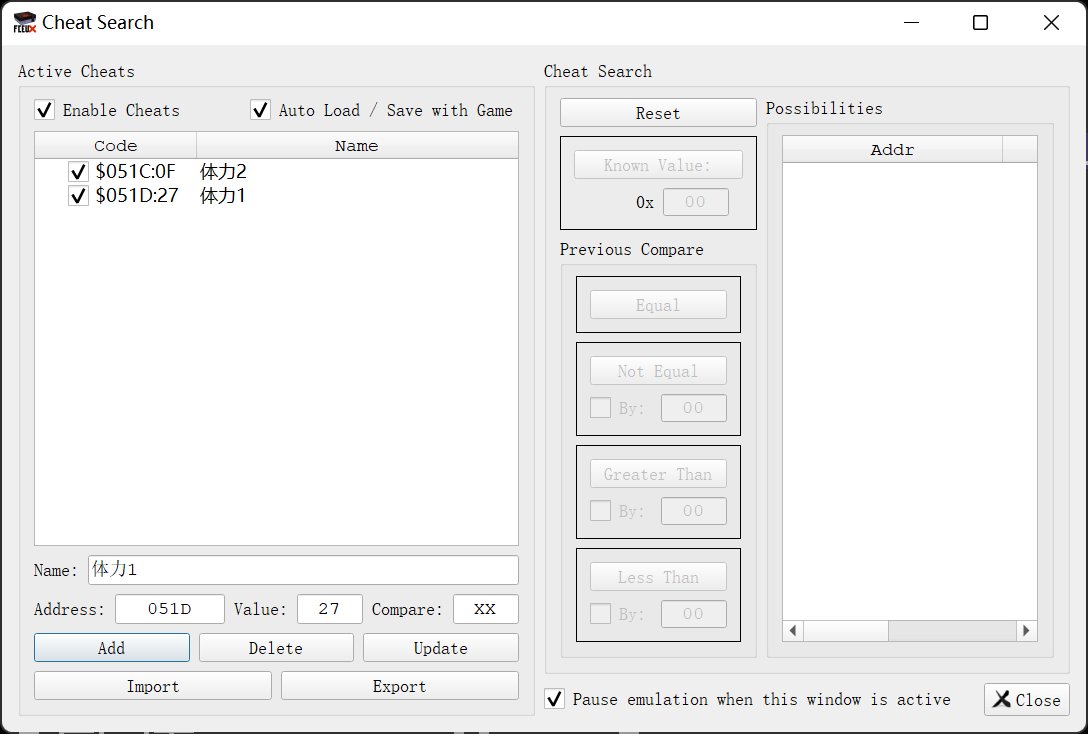Focus the Value input field

(329, 609)
